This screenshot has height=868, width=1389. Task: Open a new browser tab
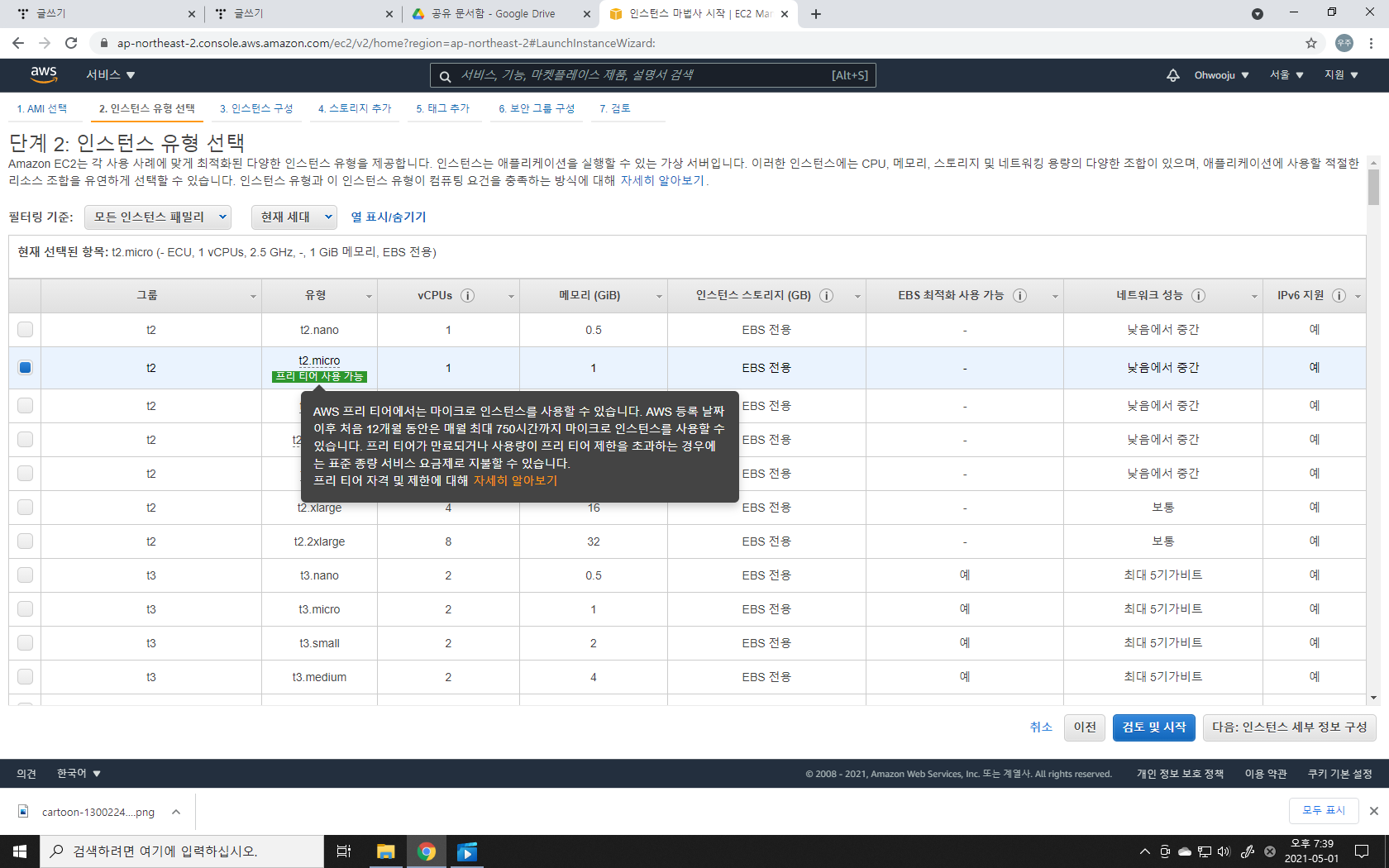(816, 14)
